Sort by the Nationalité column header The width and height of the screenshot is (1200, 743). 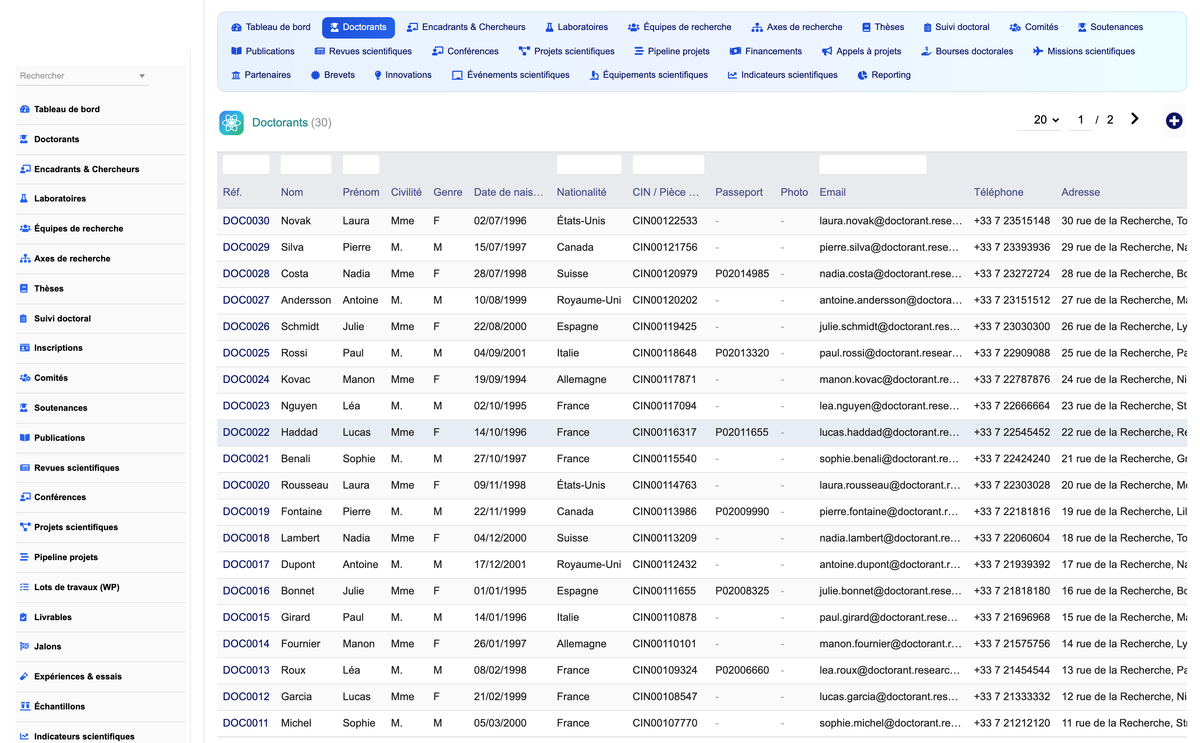click(x=581, y=192)
